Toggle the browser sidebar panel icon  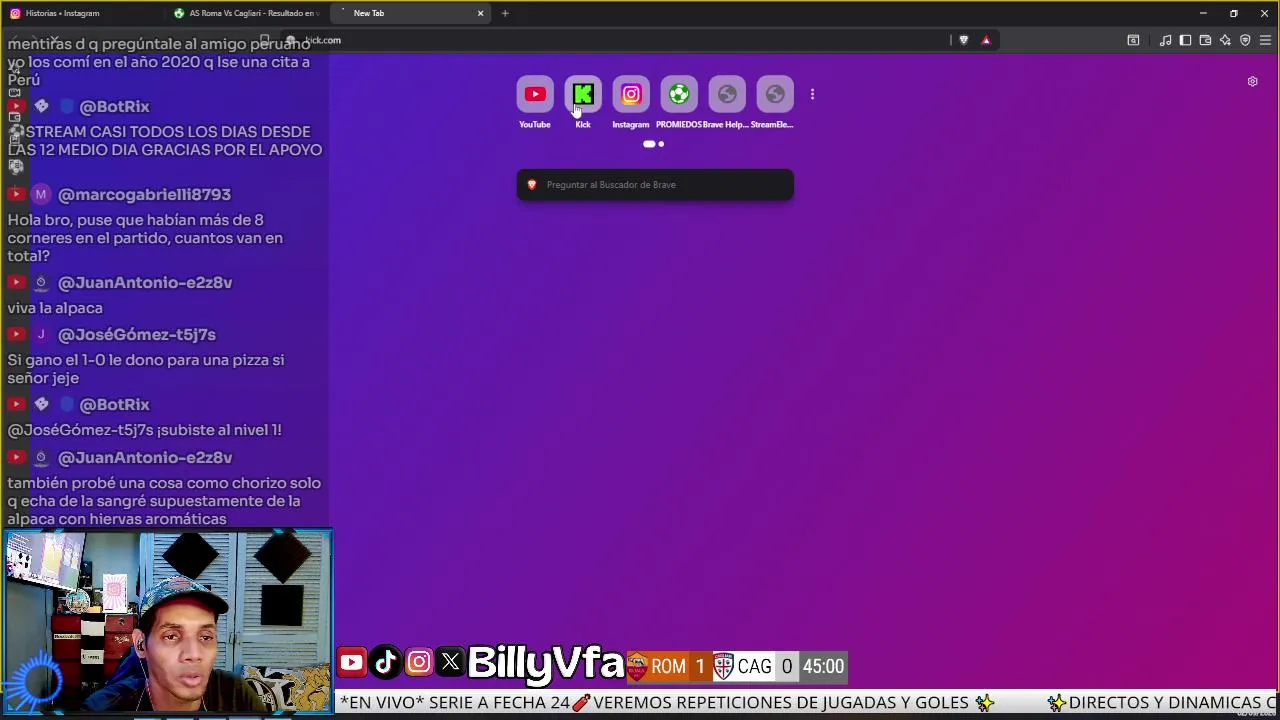1185,40
